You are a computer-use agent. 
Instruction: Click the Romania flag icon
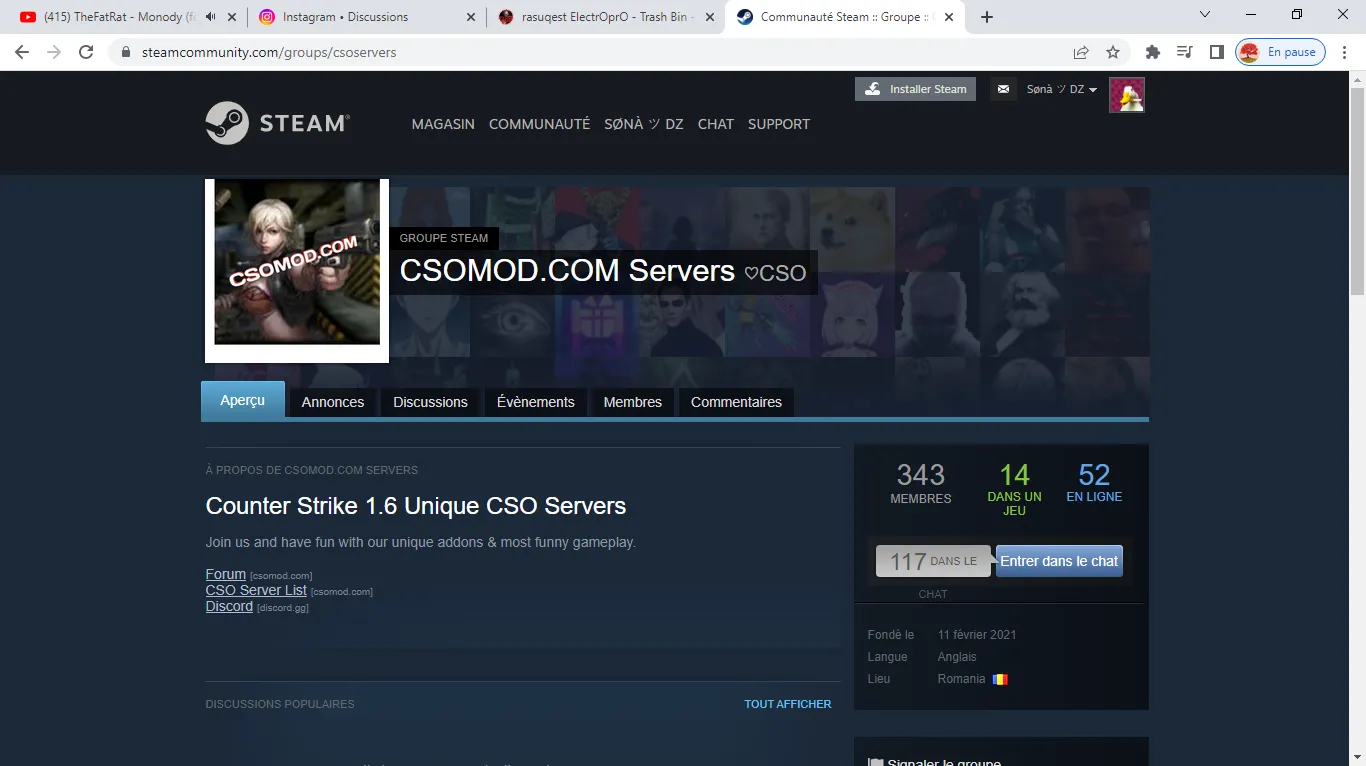pos(1000,679)
